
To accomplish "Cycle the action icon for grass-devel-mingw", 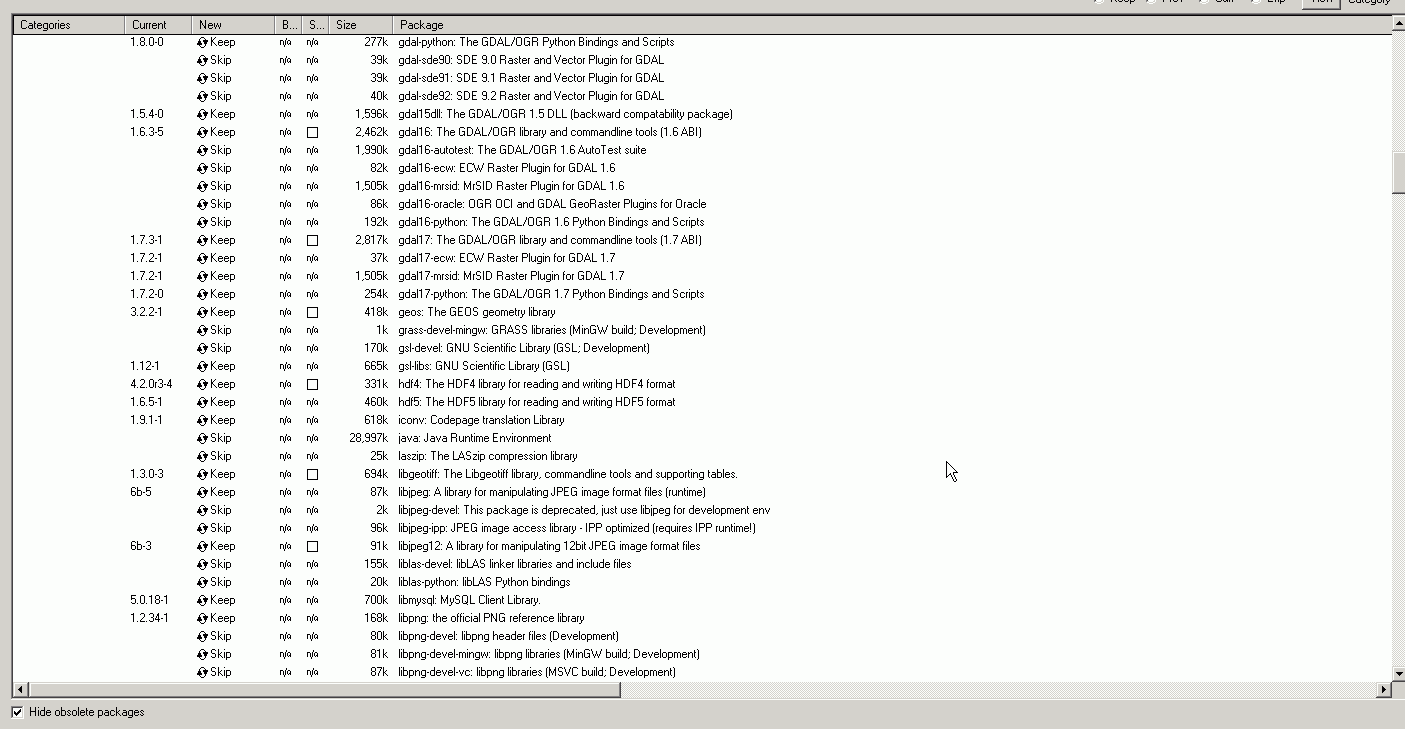I will click(x=202, y=330).
